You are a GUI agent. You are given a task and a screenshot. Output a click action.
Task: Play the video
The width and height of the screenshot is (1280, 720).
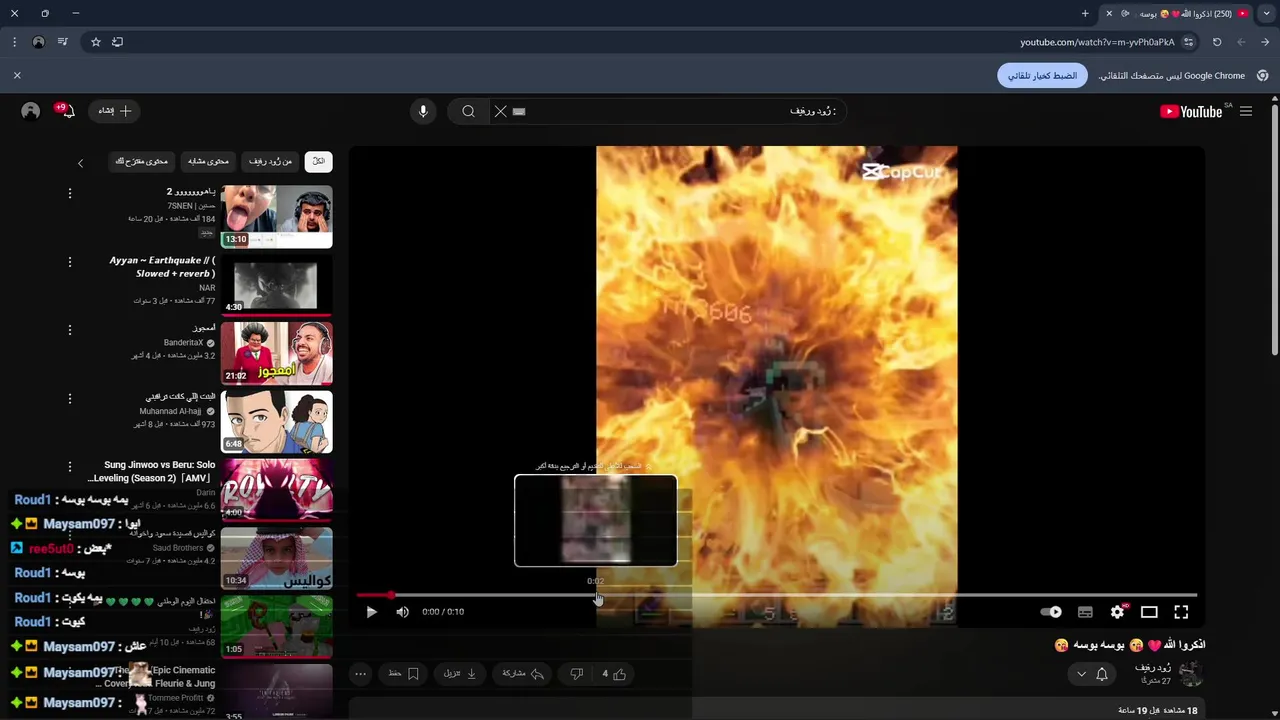coord(371,612)
